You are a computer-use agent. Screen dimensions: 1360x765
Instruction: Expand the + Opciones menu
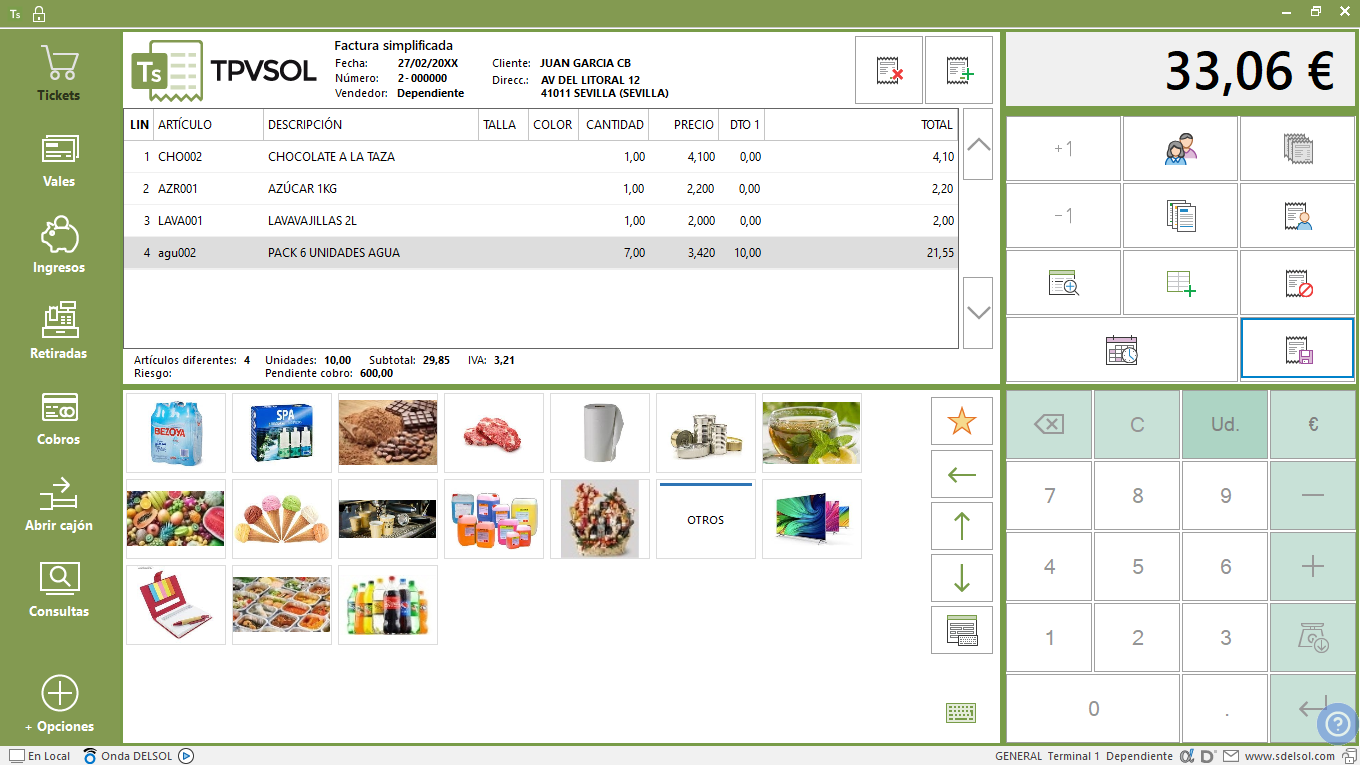[x=59, y=705]
